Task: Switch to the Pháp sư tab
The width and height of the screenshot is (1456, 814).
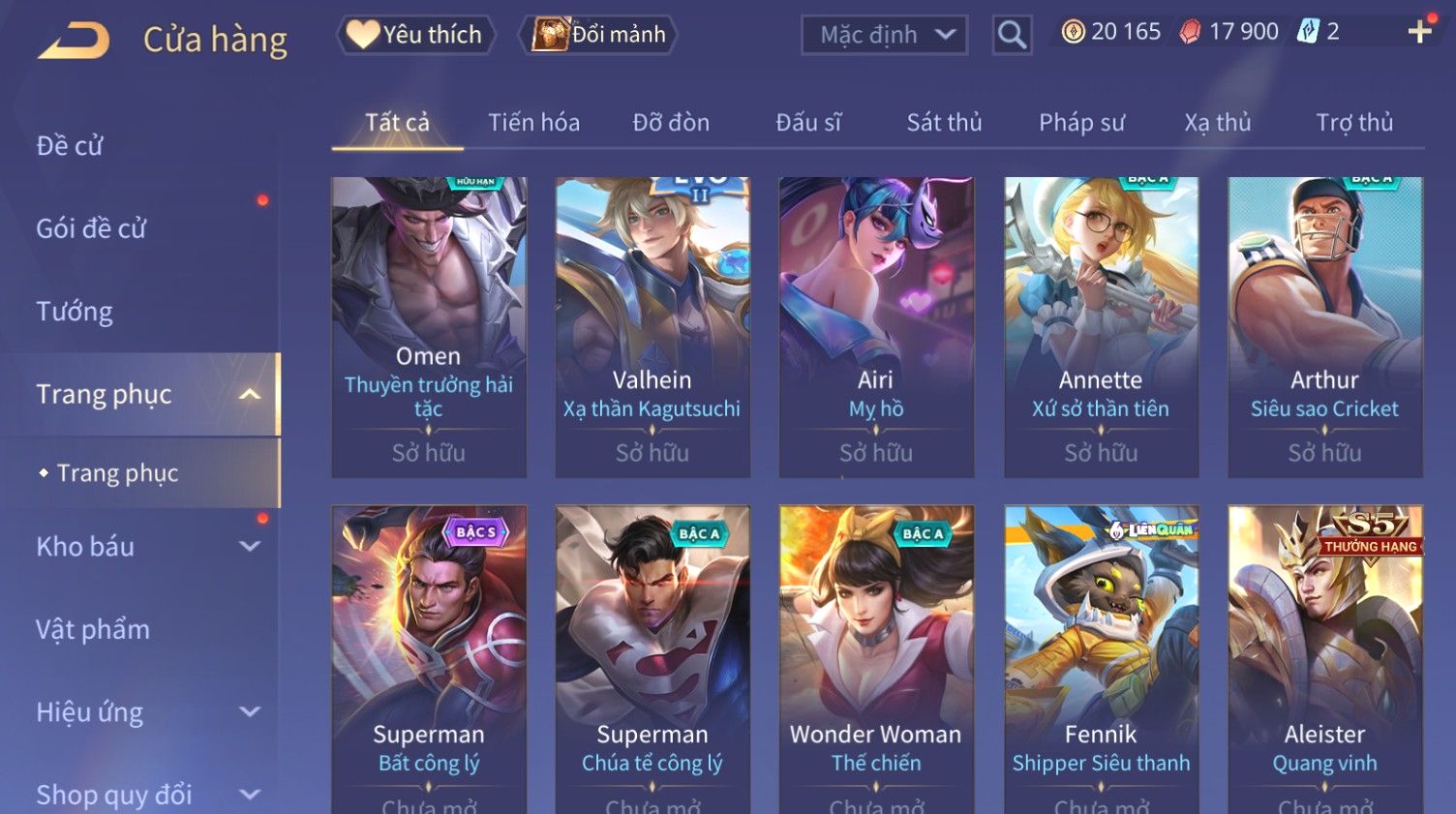Action: 1081,123
